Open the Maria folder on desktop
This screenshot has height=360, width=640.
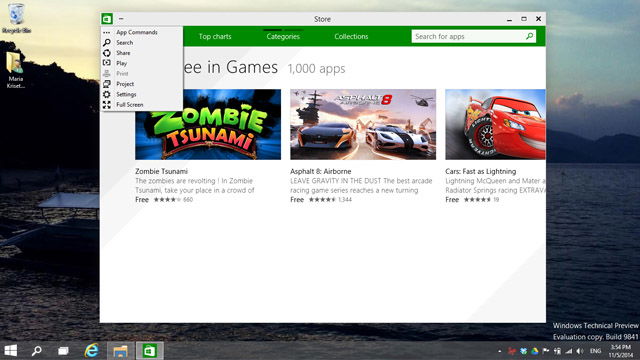tap(16, 69)
